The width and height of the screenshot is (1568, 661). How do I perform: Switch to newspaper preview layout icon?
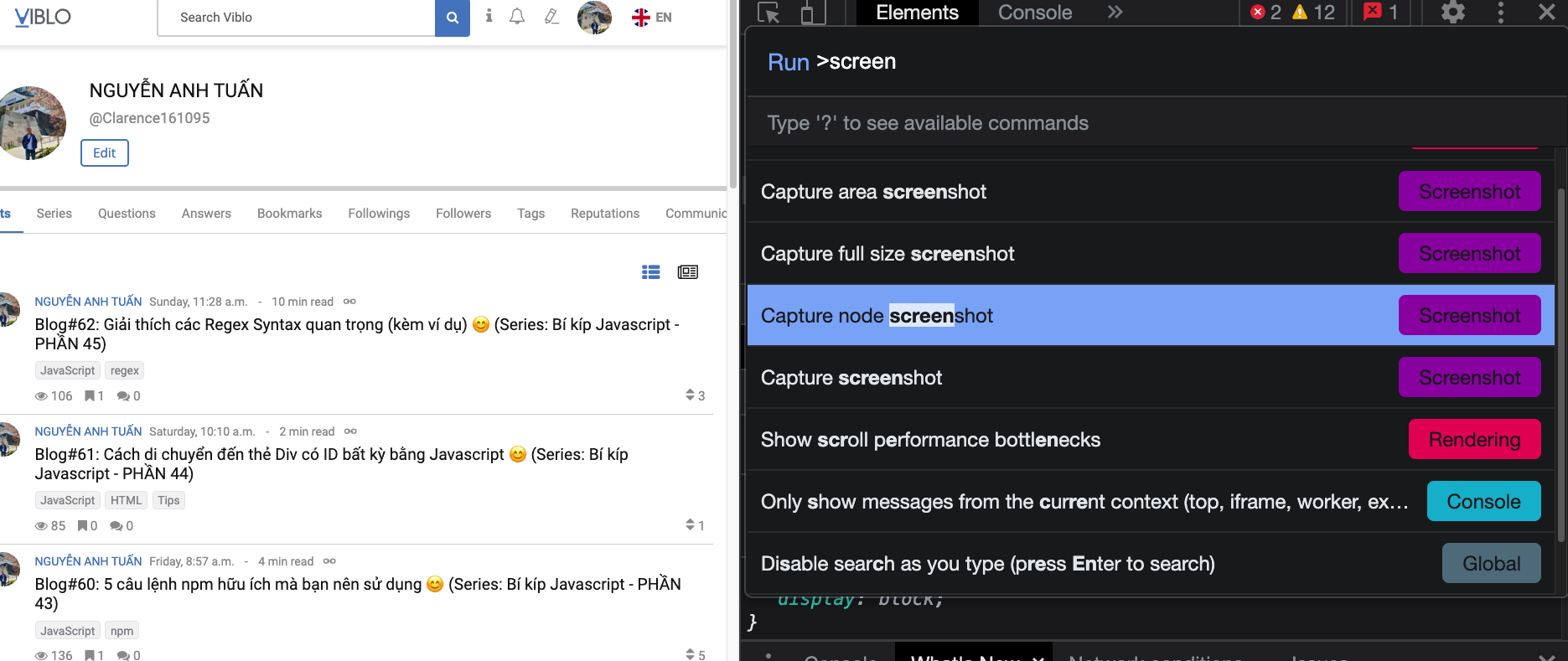tap(688, 271)
